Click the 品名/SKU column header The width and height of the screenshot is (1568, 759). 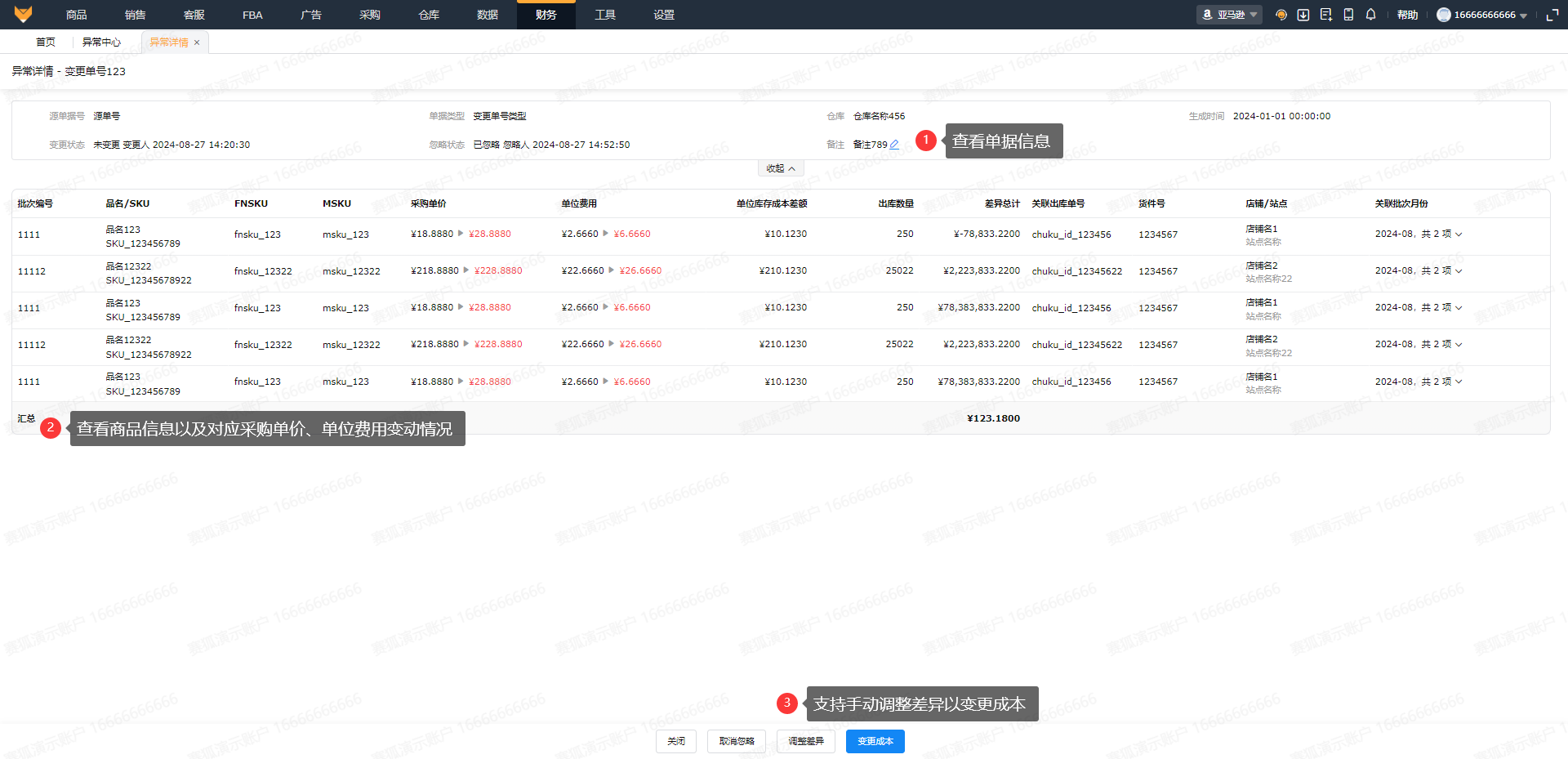point(127,203)
